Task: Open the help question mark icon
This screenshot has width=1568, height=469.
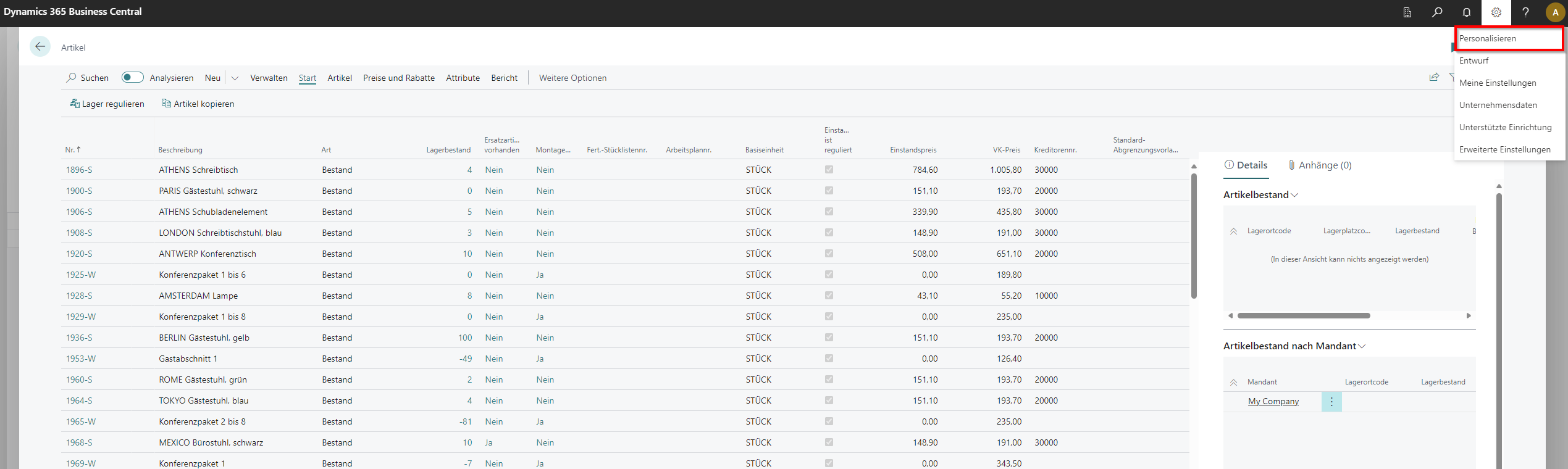Action: 1525,12
